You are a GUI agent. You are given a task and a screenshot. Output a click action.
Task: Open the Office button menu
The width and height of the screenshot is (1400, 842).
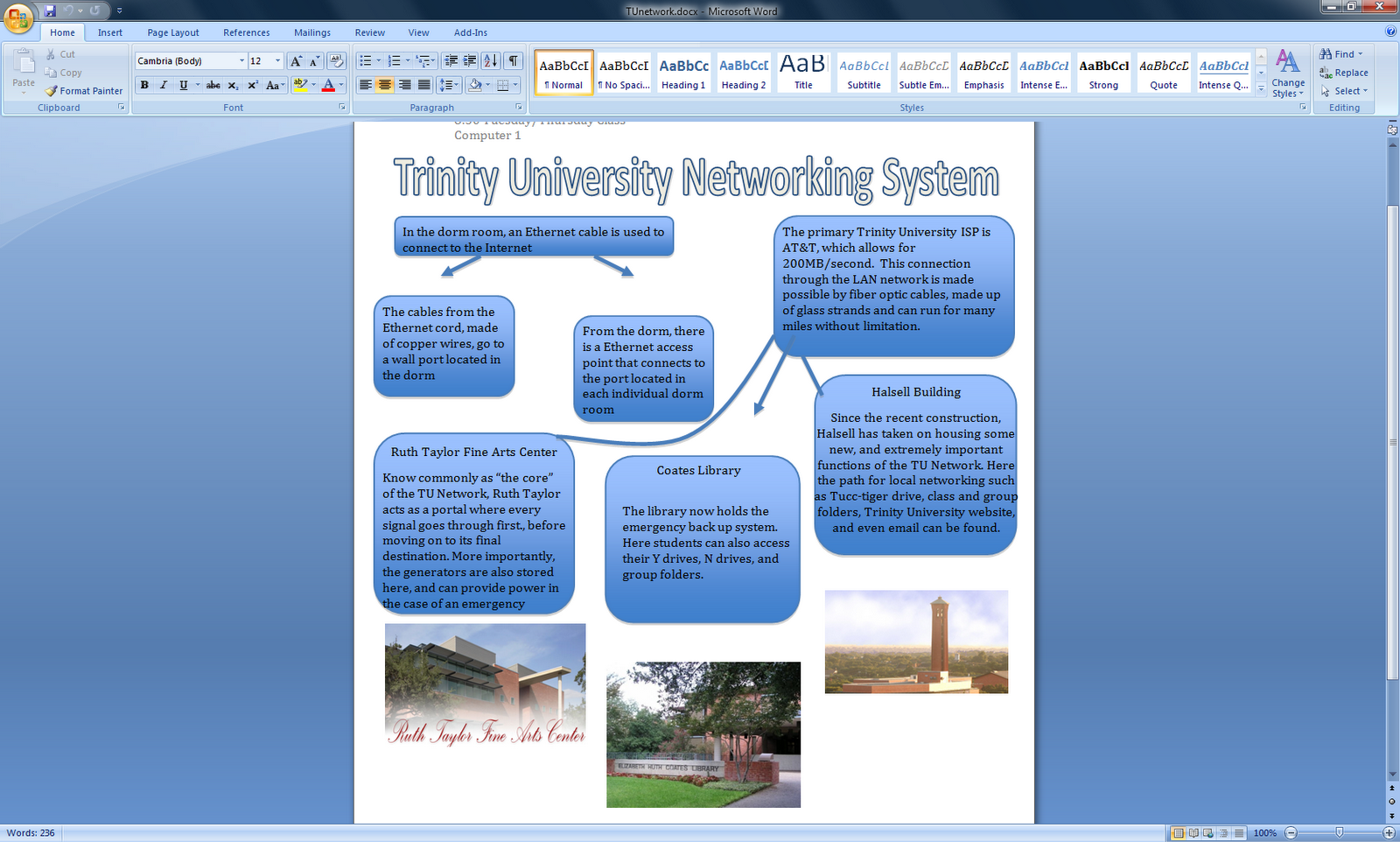click(x=17, y=17)
